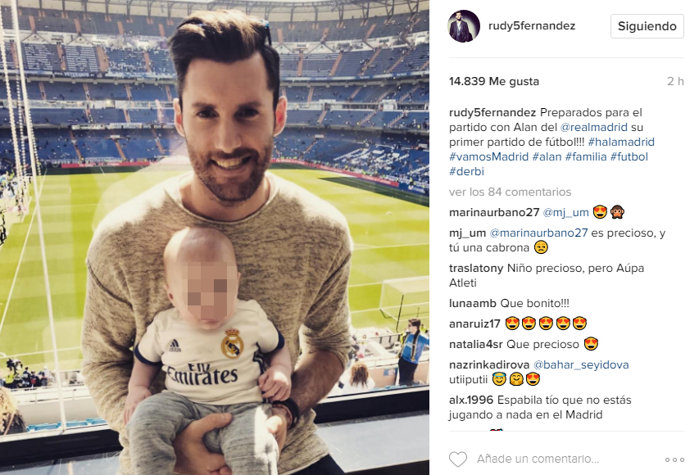The width and height of the screenshot is (690, 475).
Task: Open the @mj_um mention link
Action: 566,213
